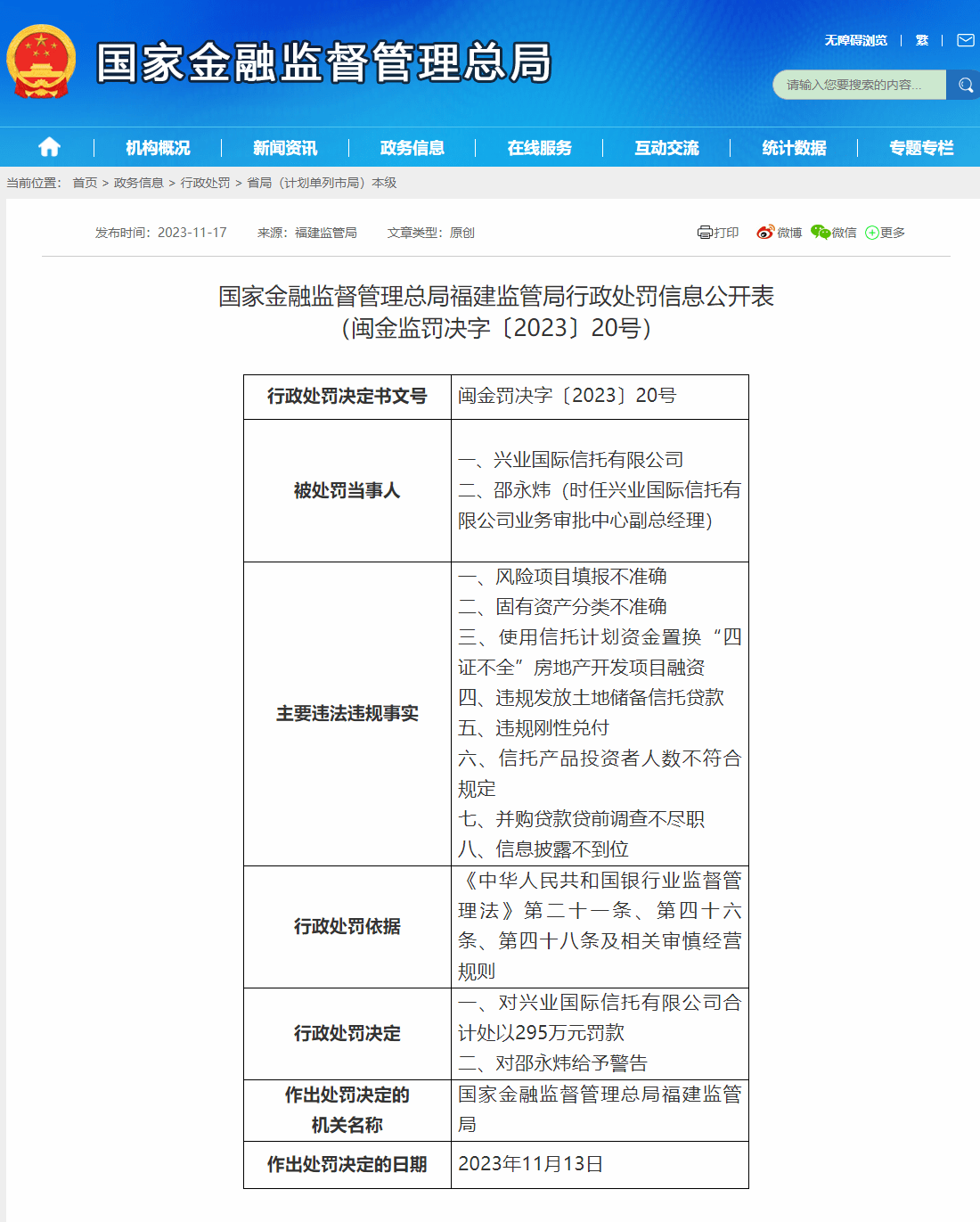
Task: Click the line 五、违规刚性兑付
Action: click(534, 728)
